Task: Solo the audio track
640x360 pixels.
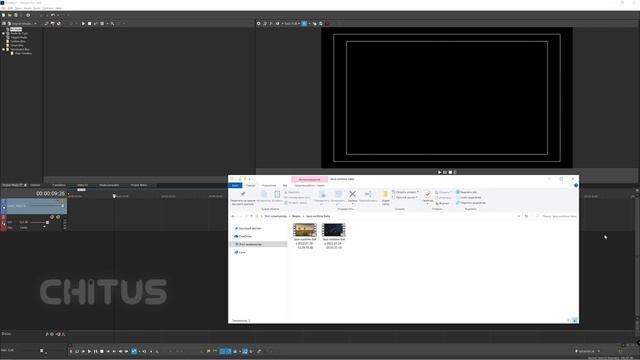Action: 58,217
